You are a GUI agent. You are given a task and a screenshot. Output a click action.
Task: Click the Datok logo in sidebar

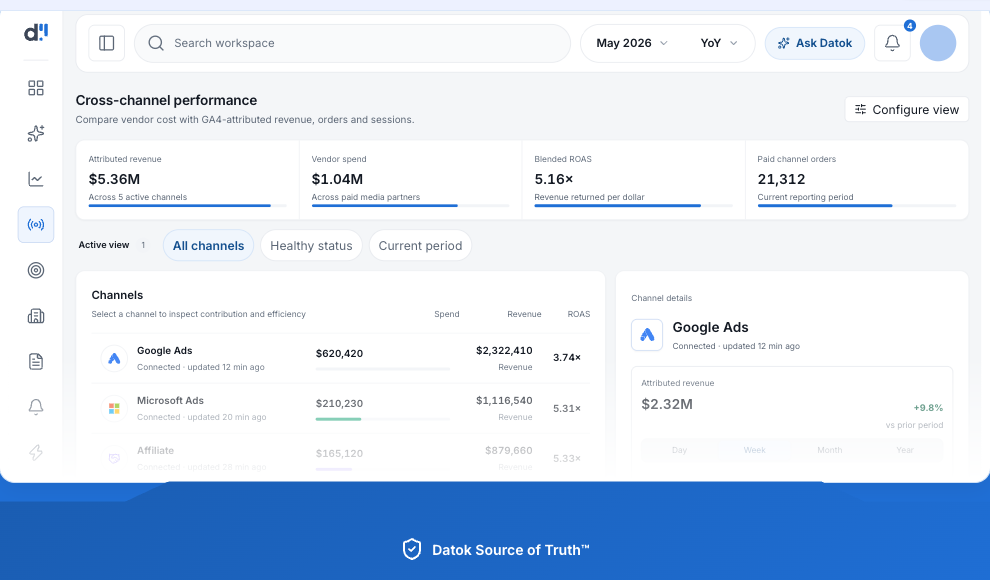coord(36,33)
